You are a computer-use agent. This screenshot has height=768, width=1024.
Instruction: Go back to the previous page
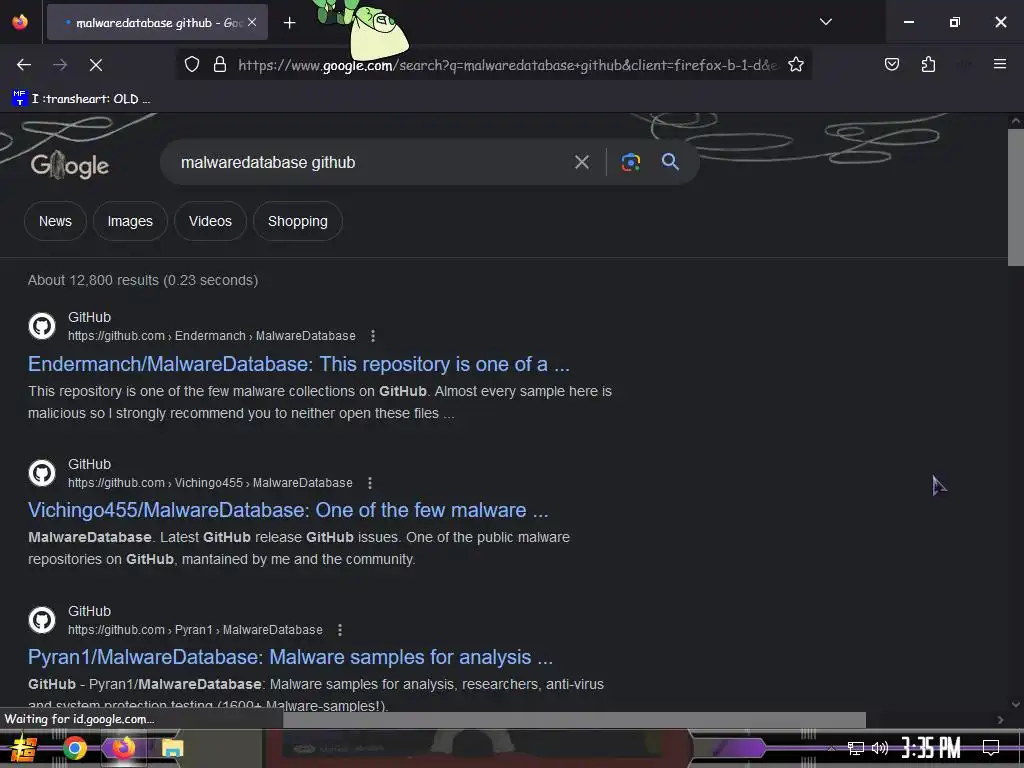coord(24,65)
